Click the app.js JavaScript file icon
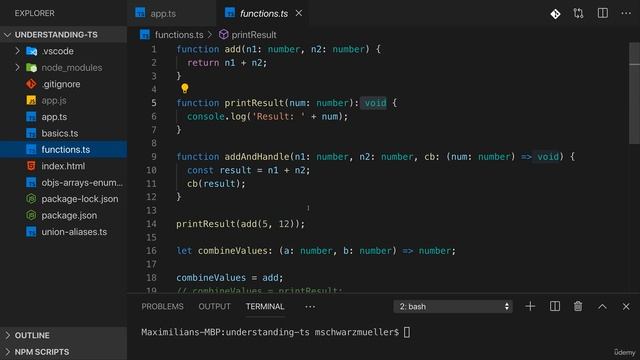The width and height of the screenshot is (640, 360). coord(31,100)
